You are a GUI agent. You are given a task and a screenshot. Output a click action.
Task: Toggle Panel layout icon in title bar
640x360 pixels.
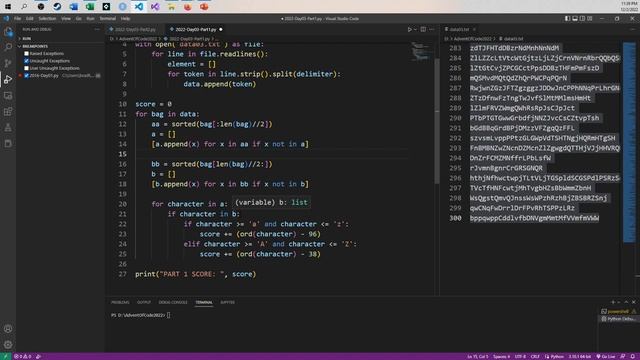pyautogui.click(x=575, y=18)
